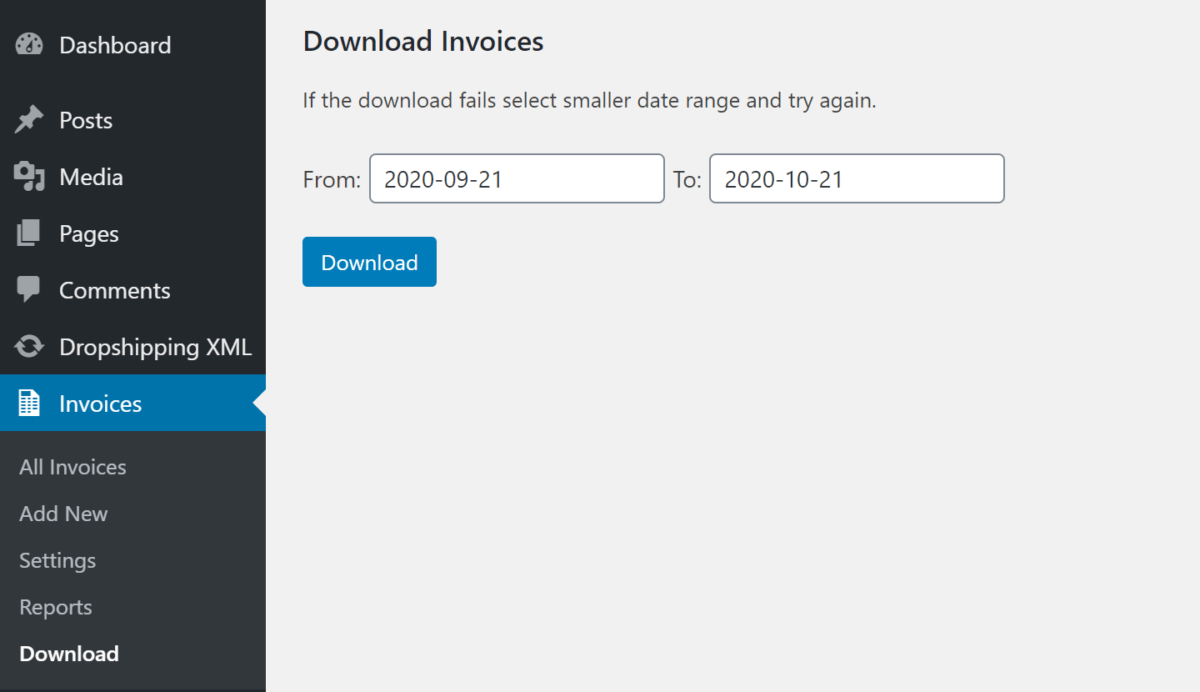Image resolution: width=1200 pixels, height=692 pixels.
Task: Click the Dropshipping XML sync icon
Action: (27, 347)
